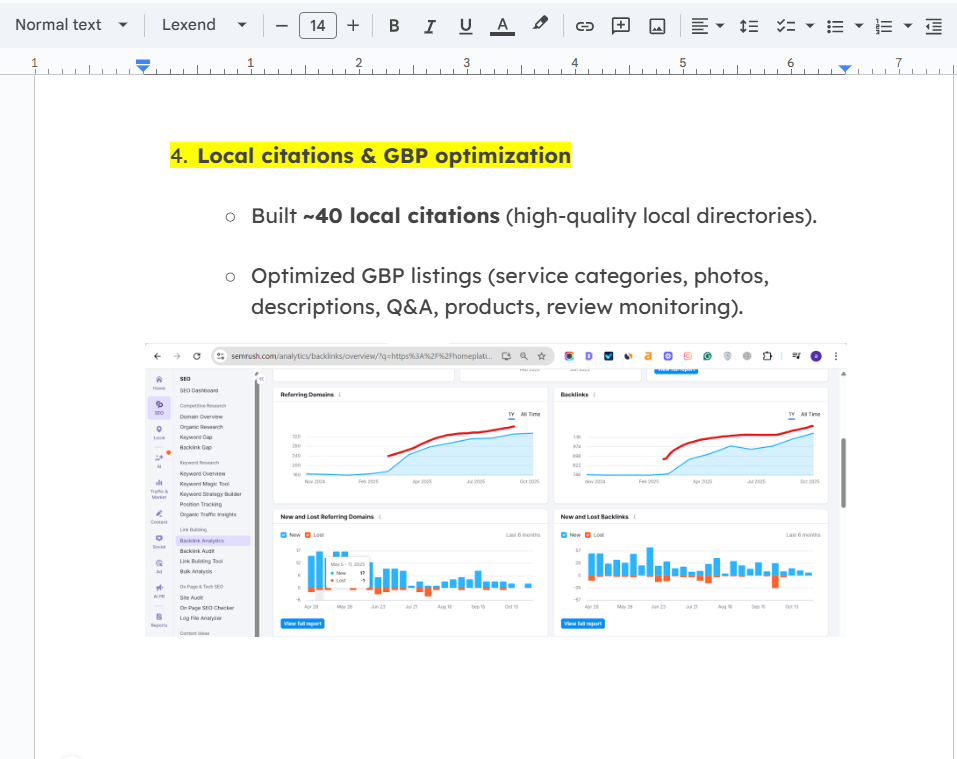
Task: Toggle bold formatting
Action: click(x=393, y=26)
